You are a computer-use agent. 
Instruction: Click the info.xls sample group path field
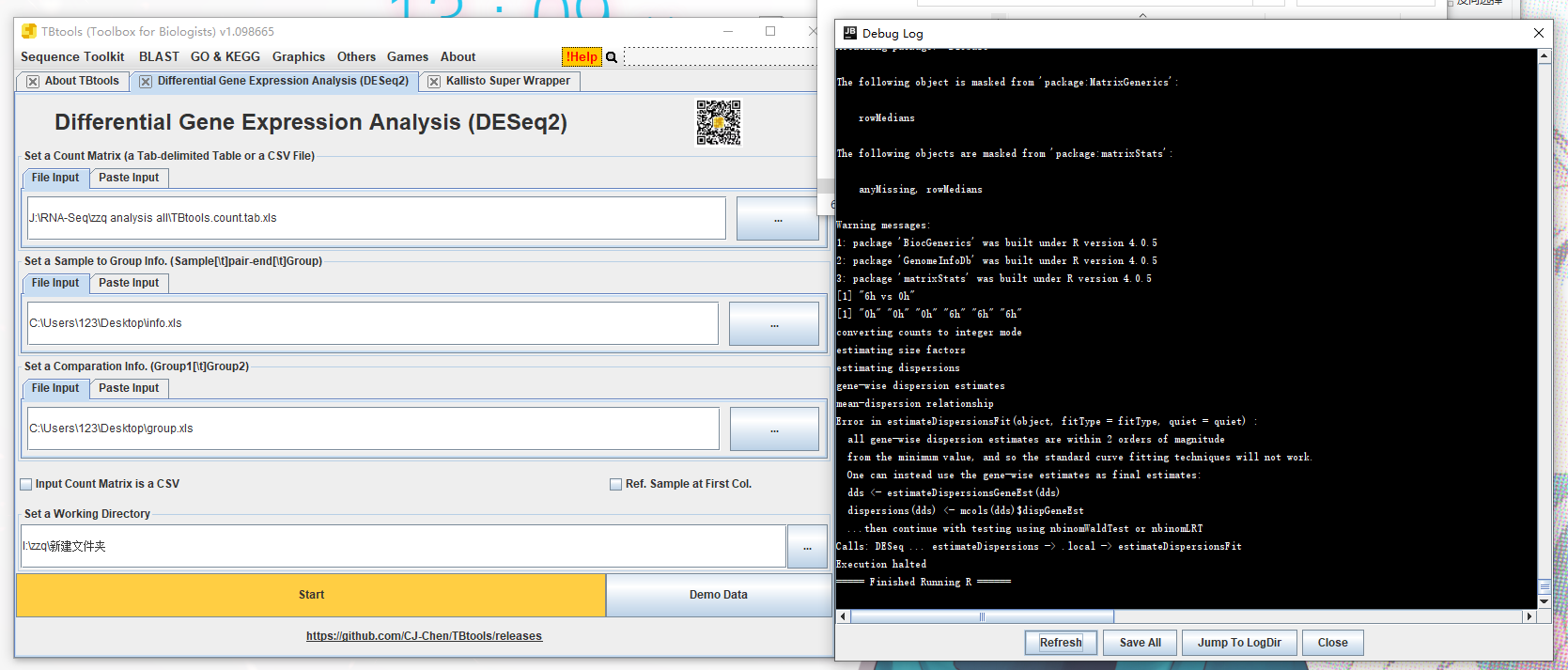pos(373,323)
